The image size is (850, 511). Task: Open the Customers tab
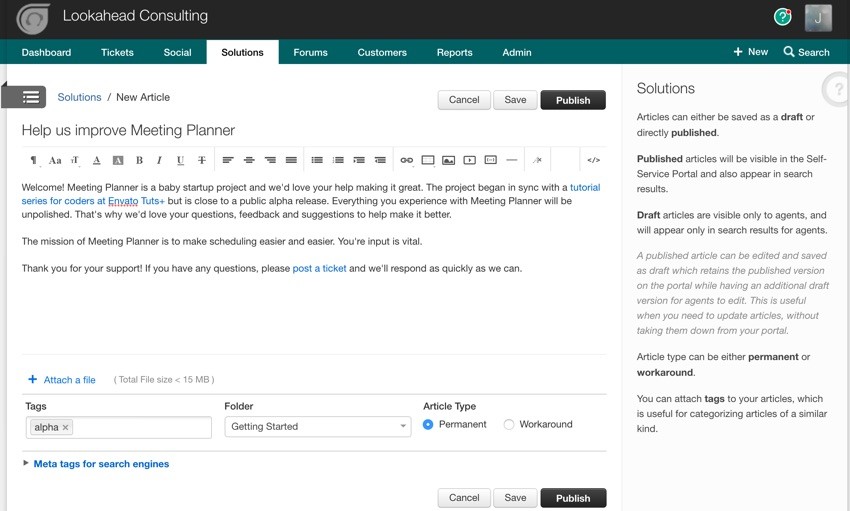(382, 53)
